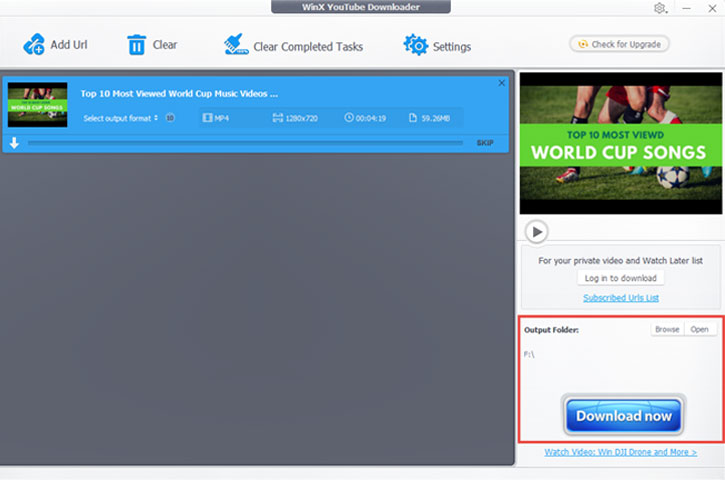Click the Clear Completed Tasks label
The height and width of the screenshot is (482, 725).
tap(308, 47)
